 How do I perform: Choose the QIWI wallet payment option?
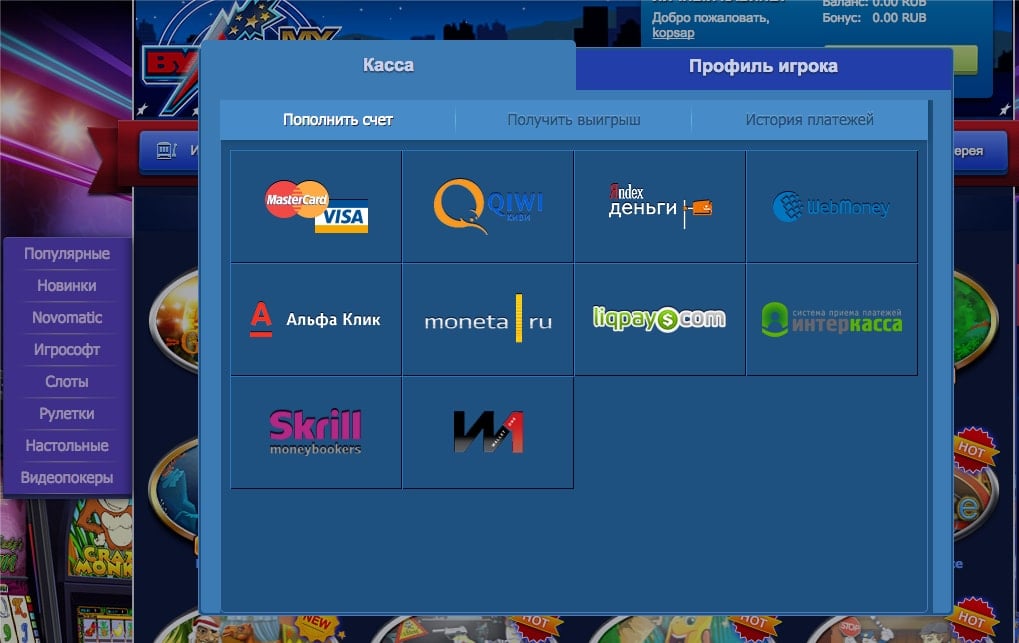point(488,206)
